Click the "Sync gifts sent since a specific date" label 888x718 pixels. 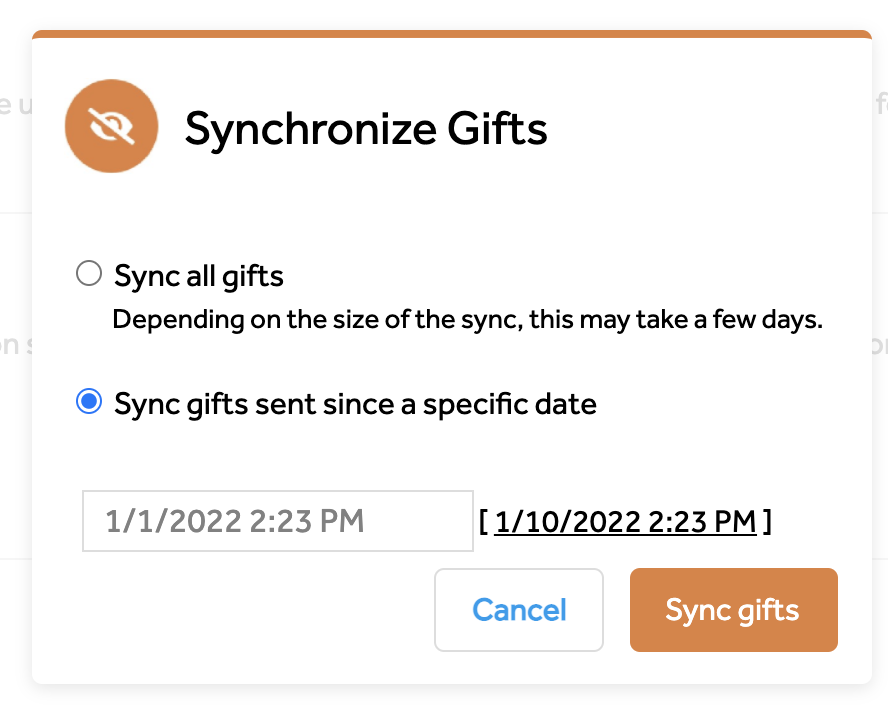coord(355,404)
